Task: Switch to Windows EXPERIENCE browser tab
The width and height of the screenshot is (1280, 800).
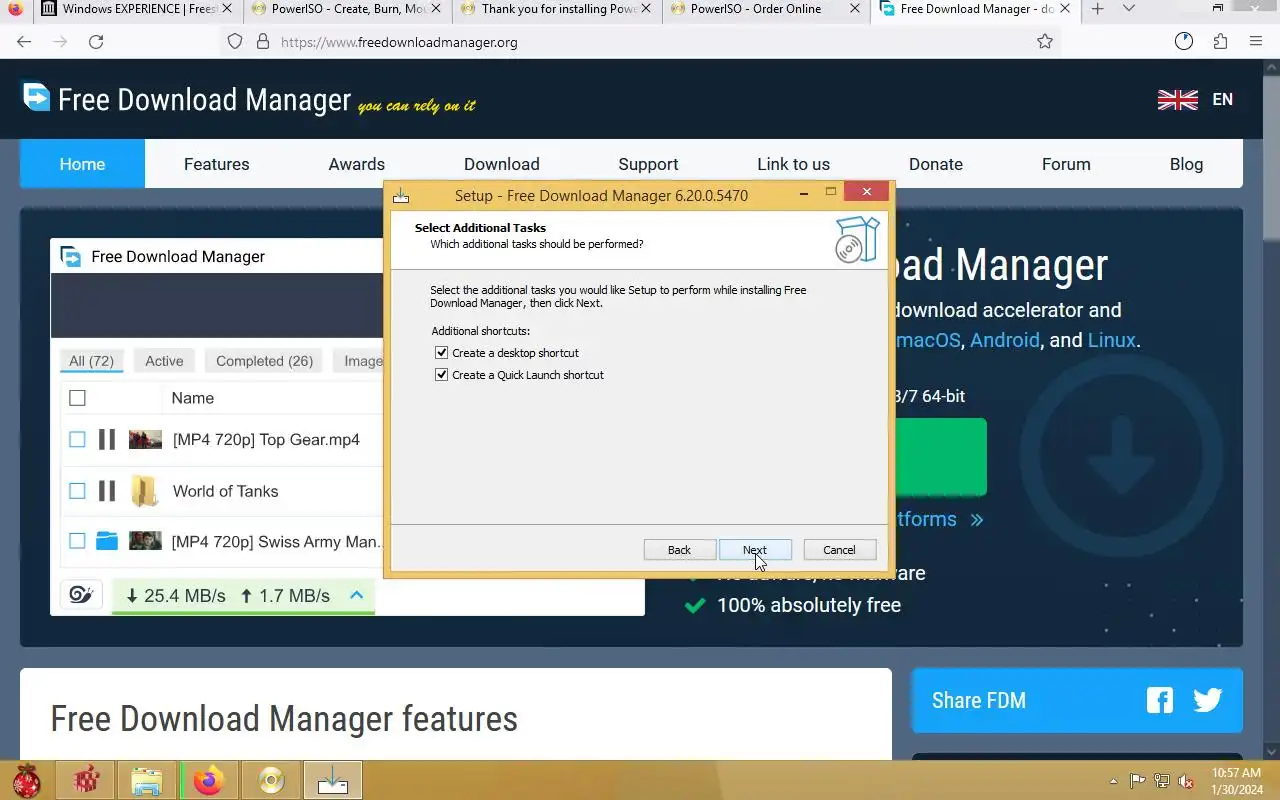Action: coord(136,9)
